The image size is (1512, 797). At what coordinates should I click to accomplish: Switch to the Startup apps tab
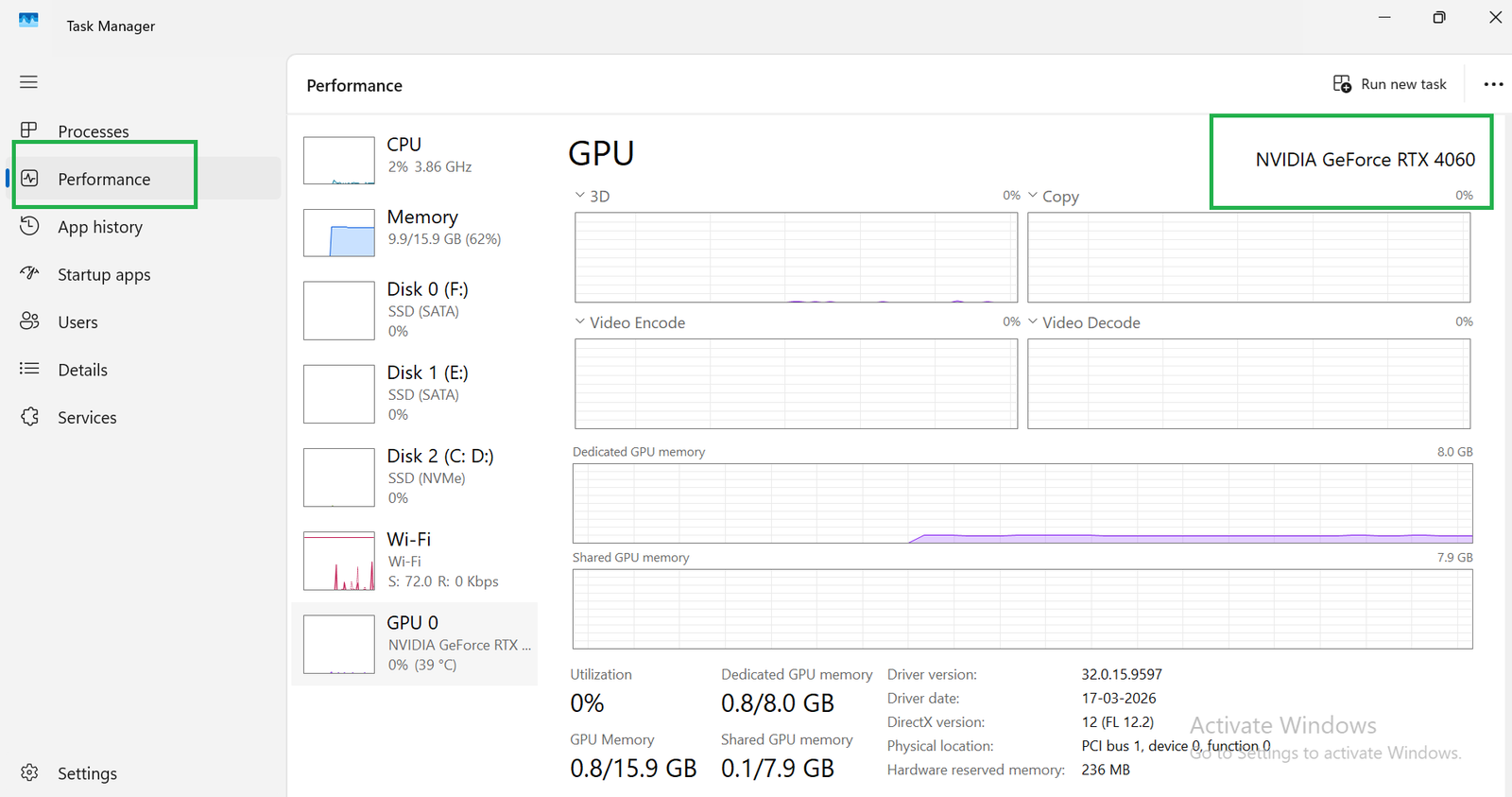pos(104,275)
